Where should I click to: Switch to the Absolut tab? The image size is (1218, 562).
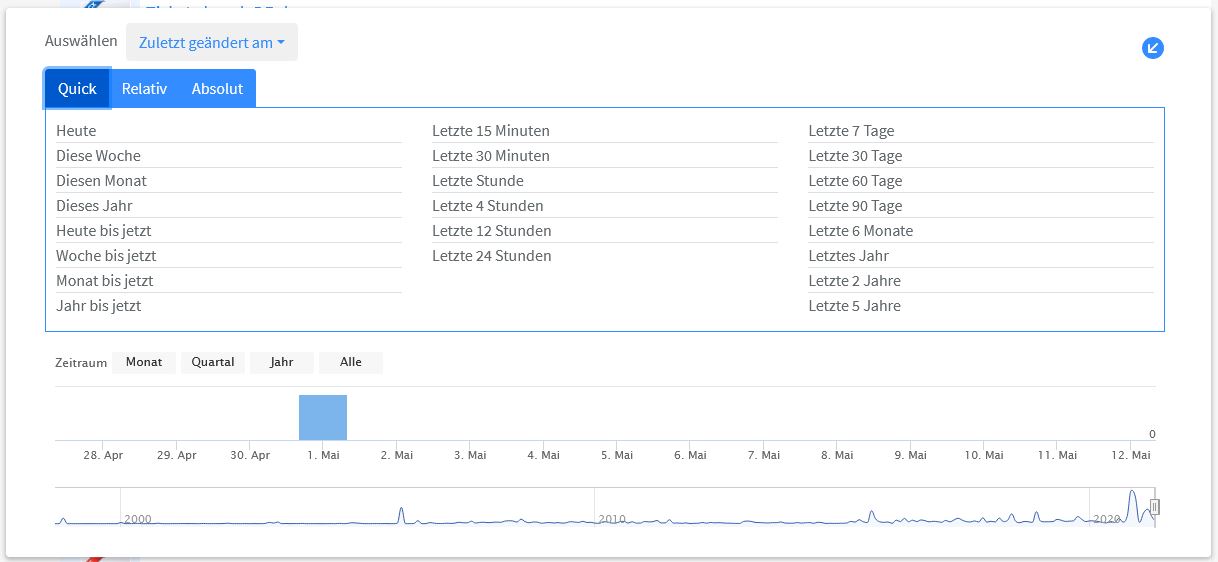click(x=217, y=88)
